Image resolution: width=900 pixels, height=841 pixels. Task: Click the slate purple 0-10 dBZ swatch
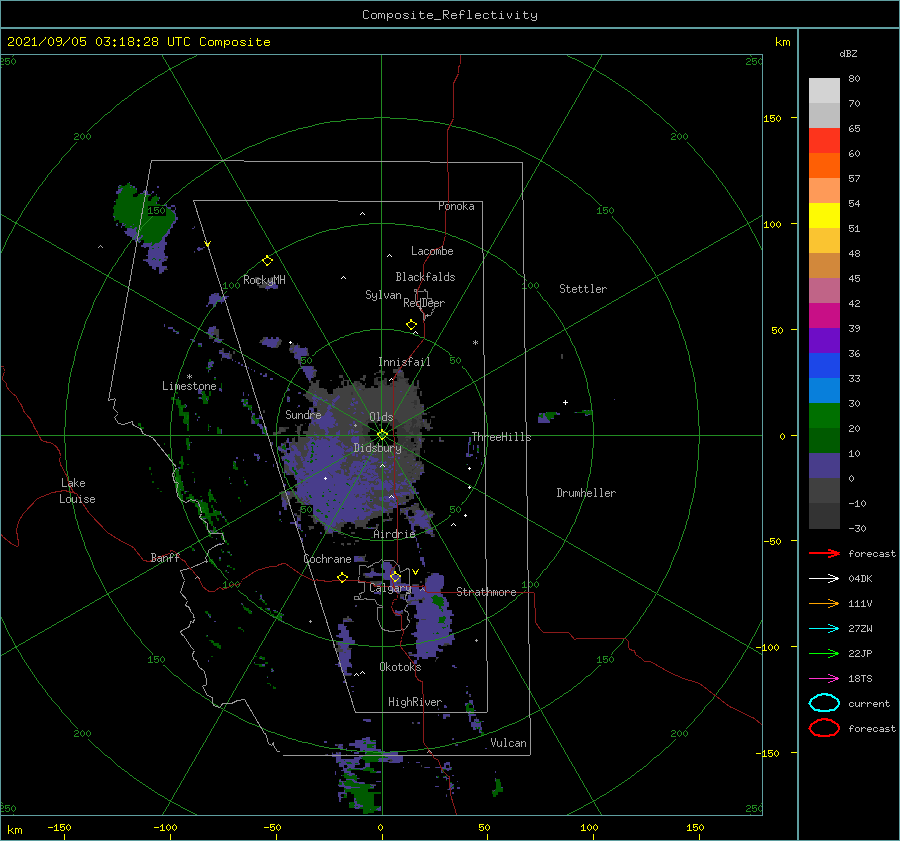click(824, 466)
